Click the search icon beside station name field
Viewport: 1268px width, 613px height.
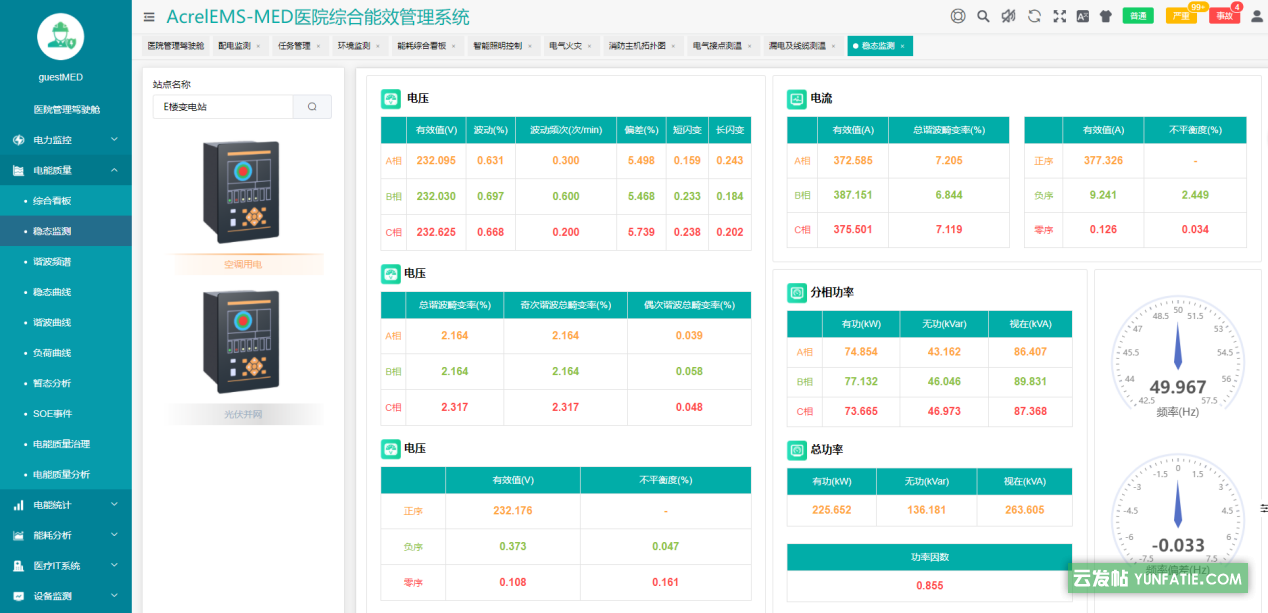tap(312, 107)
